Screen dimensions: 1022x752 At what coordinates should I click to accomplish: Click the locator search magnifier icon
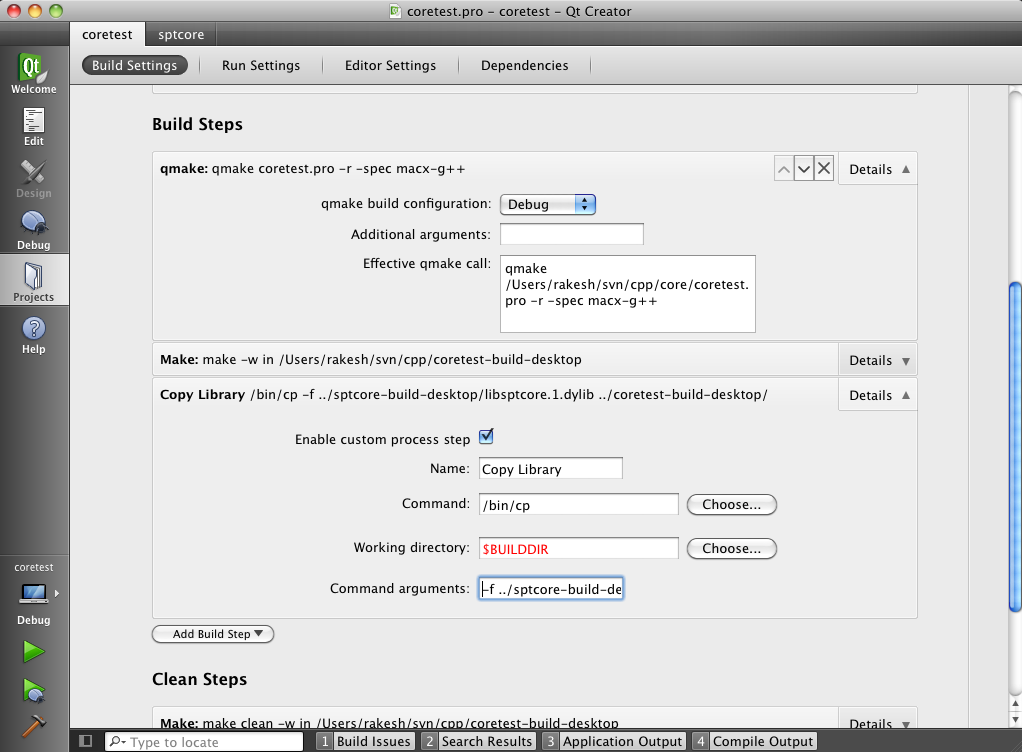pyautogui.click(x=117, y=742)
